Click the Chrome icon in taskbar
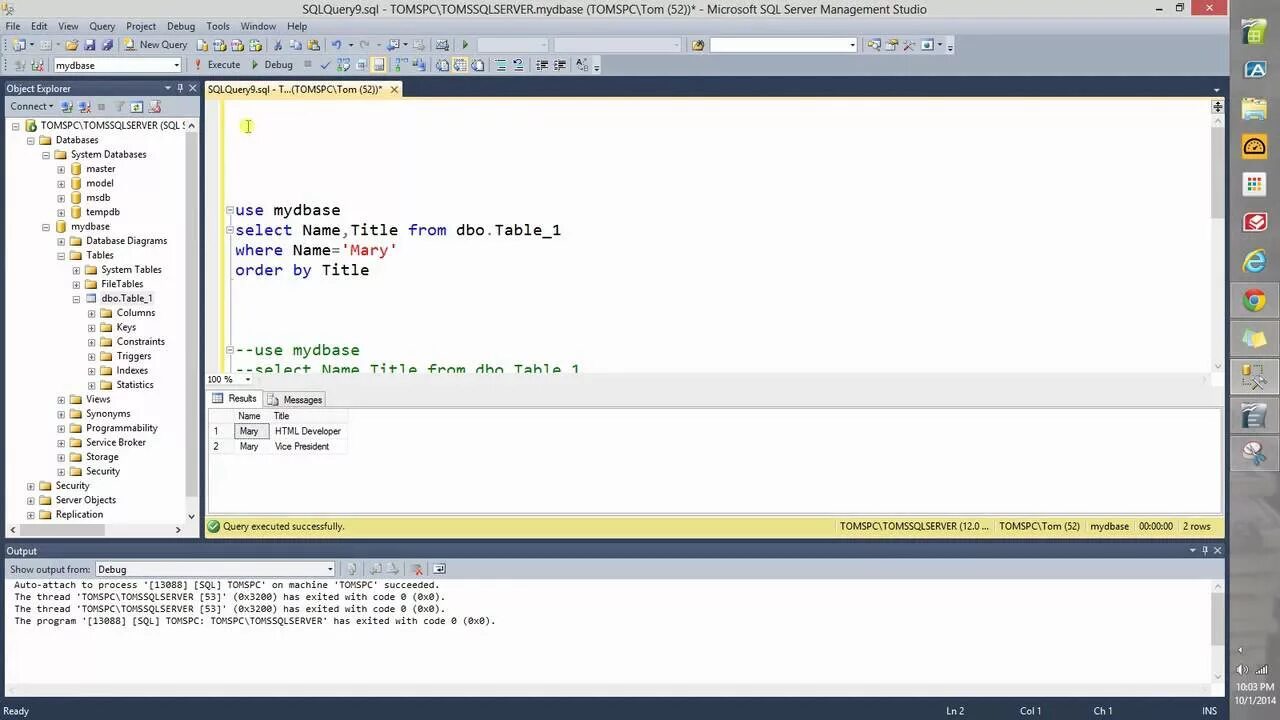 [1254, 301]
